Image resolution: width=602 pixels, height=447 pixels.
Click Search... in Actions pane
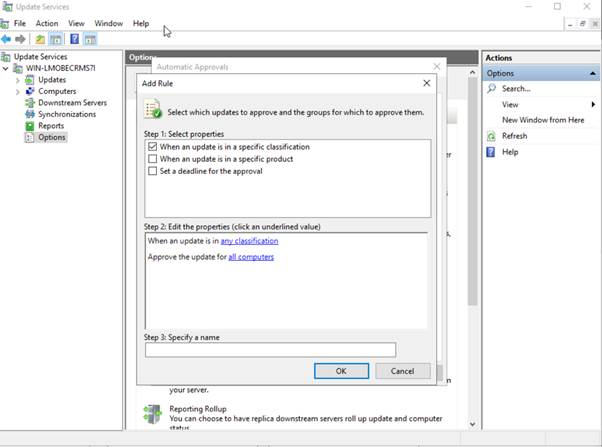(516, 89)
